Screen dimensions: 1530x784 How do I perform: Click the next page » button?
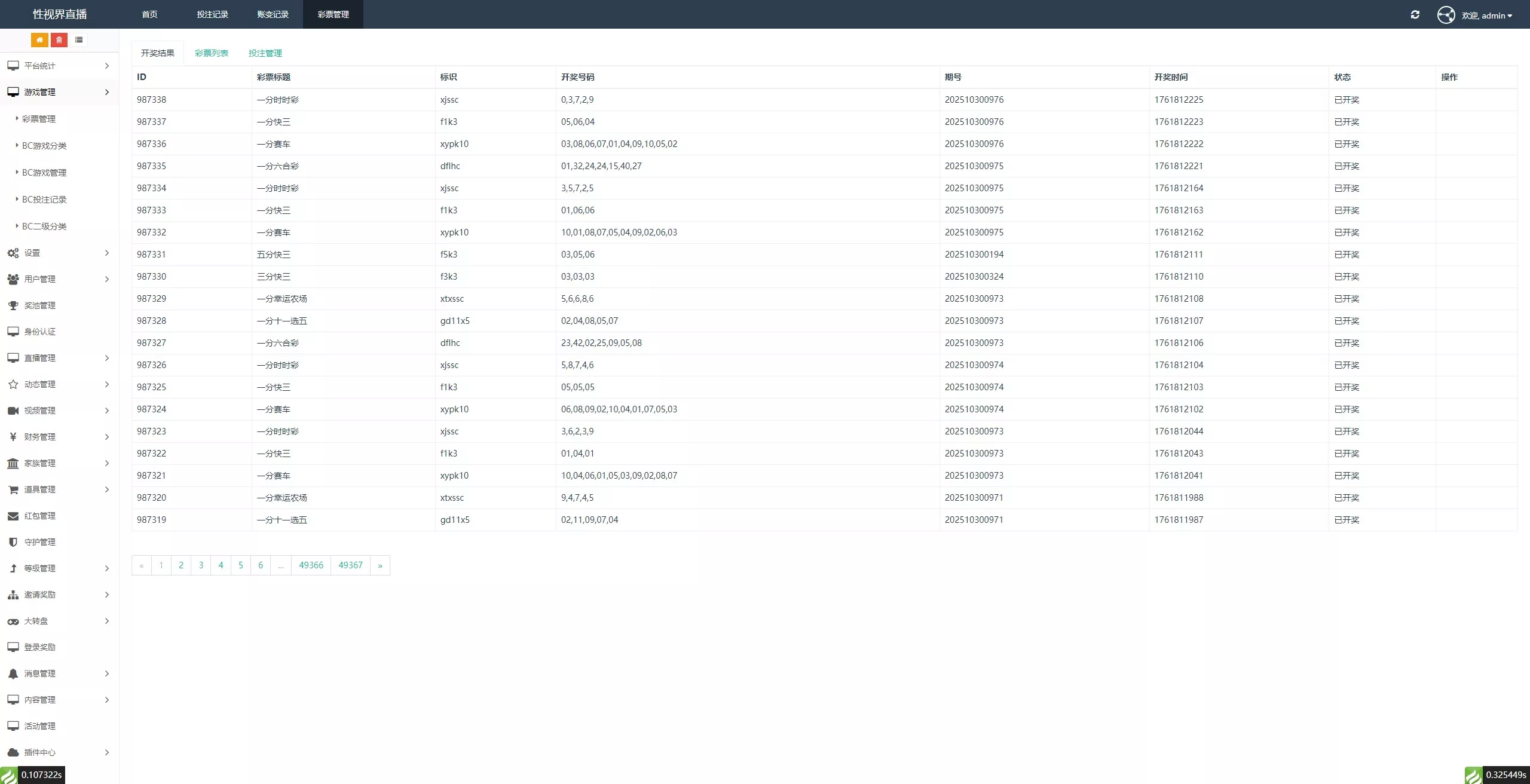[380, 565]
